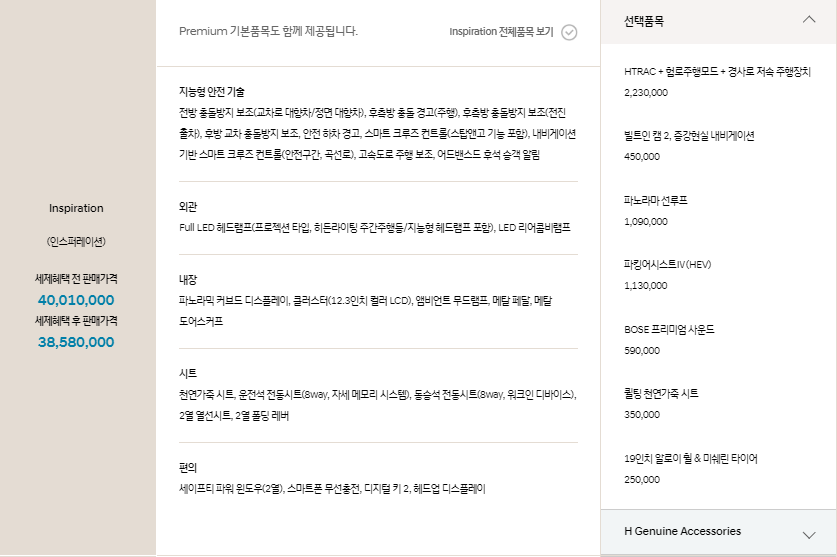Viewport: 837px width, 557px height.
Task: Click the 250,000 price value
Action: click(642, 479)
